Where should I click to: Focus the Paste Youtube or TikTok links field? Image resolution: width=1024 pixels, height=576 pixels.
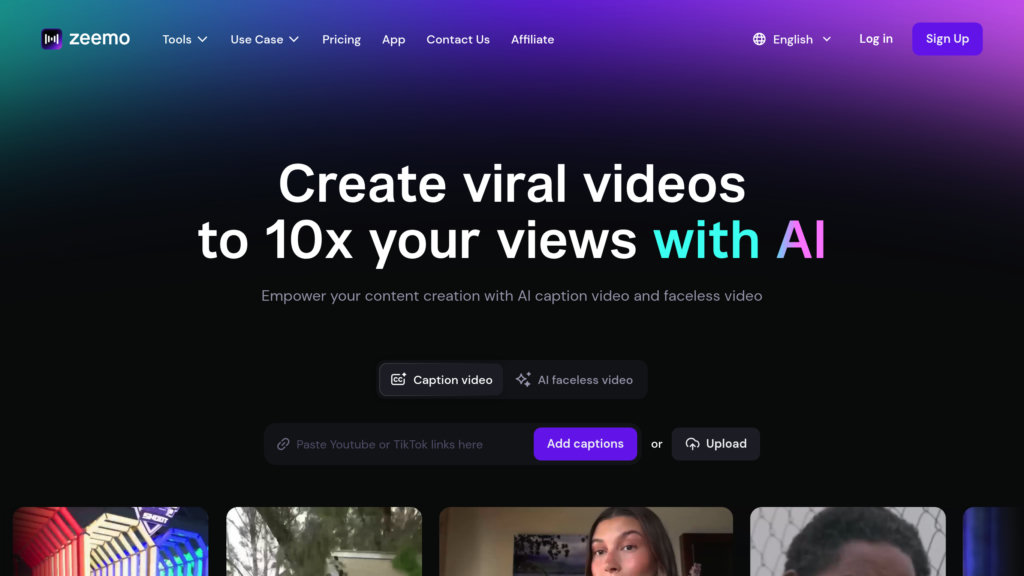click(x=402, y=444)
